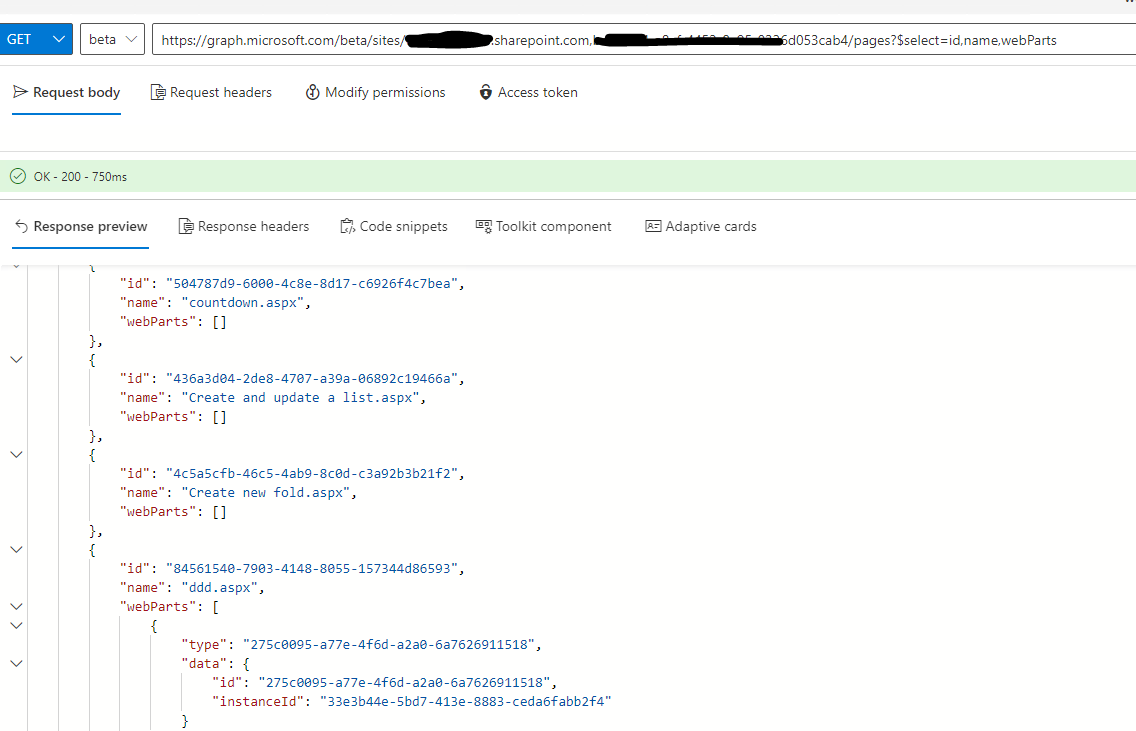Click the Toolkit component icon
The image size is (1136, 731).
pyautogui.click(x=482, y=226)
